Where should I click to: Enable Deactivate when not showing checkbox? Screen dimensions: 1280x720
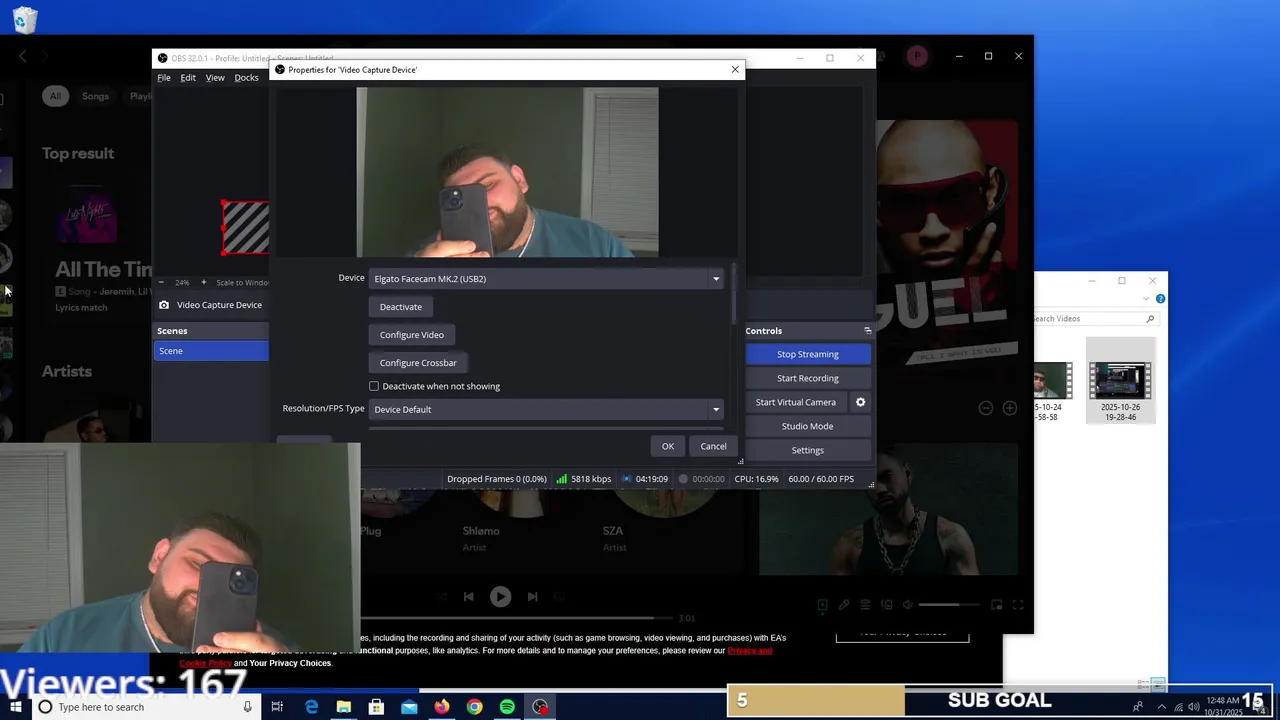pyautogui.click(x=374, y=386)
